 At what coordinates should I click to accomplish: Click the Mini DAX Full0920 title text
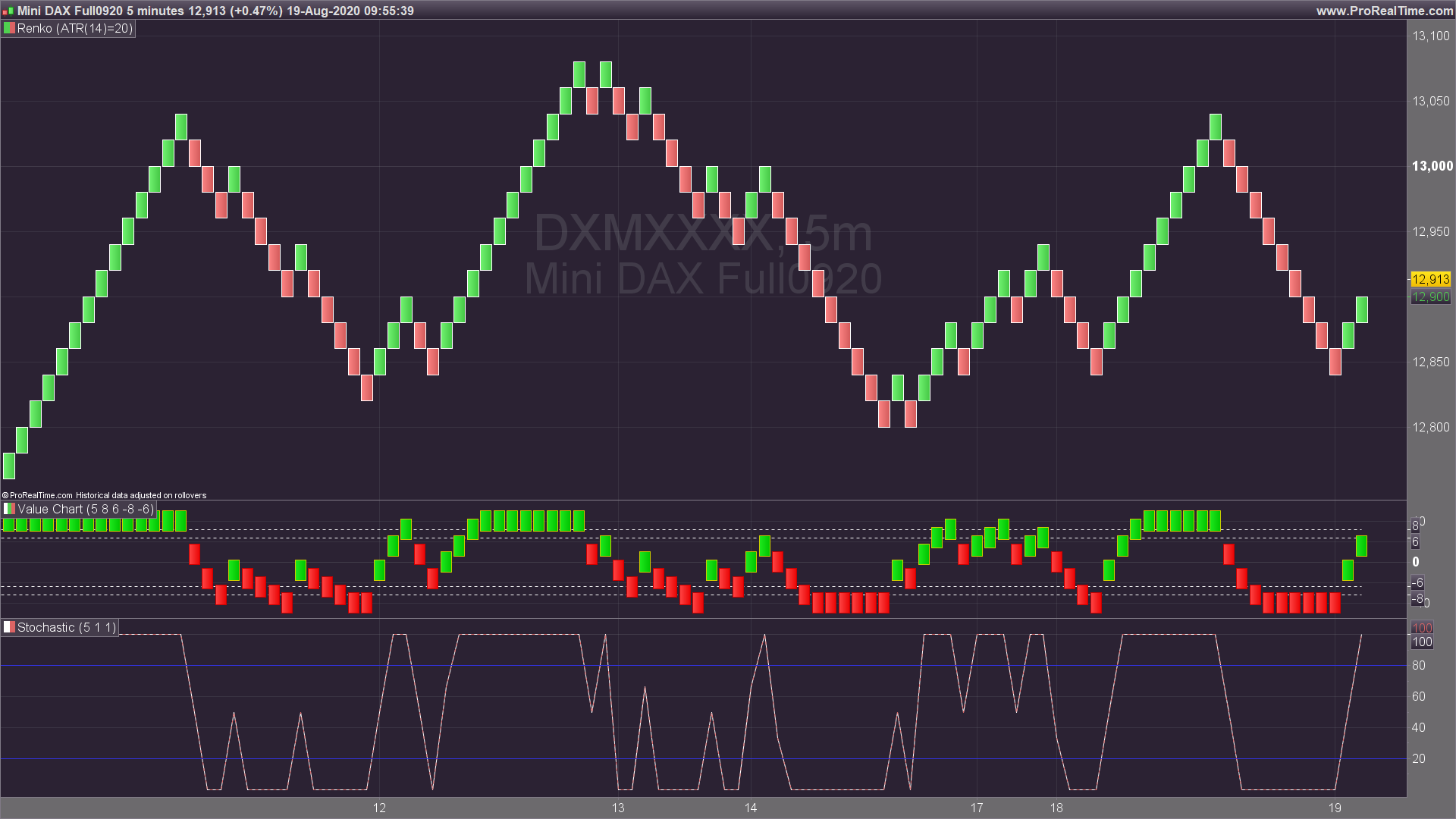click(70, 11)
